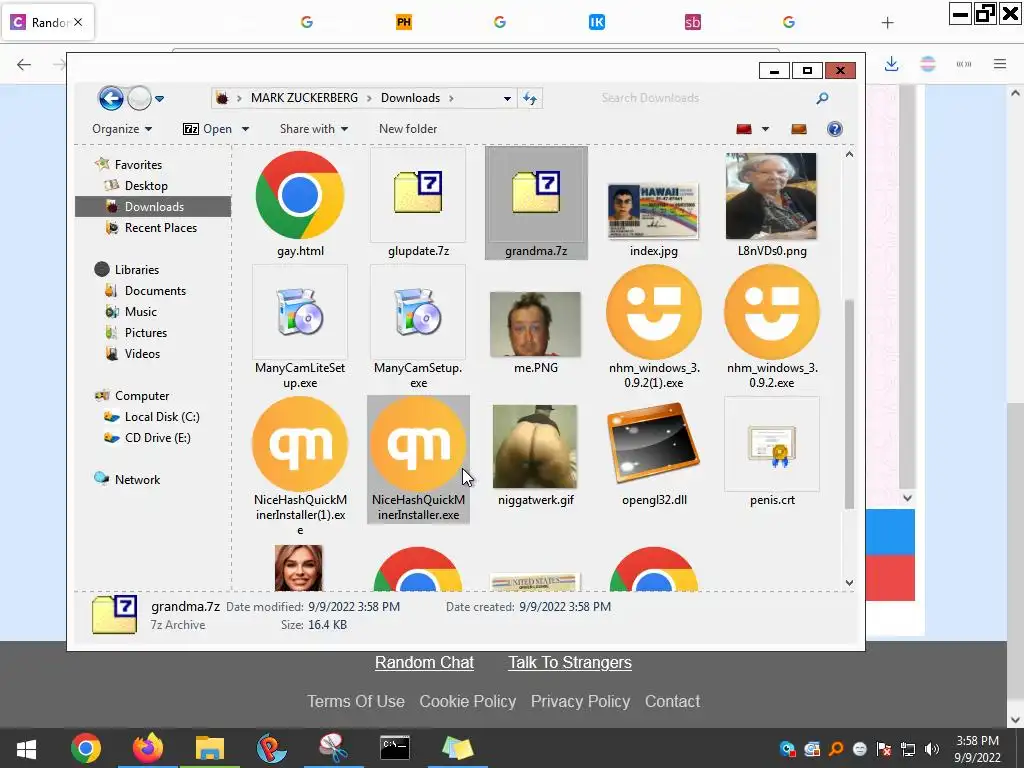Select the glupdate.7z archive file

[418, 193]
